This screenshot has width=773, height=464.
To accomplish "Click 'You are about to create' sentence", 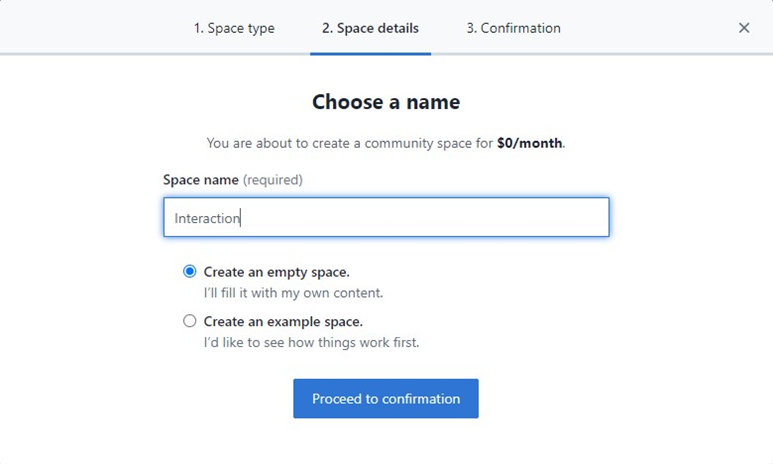I will (350, 143).
